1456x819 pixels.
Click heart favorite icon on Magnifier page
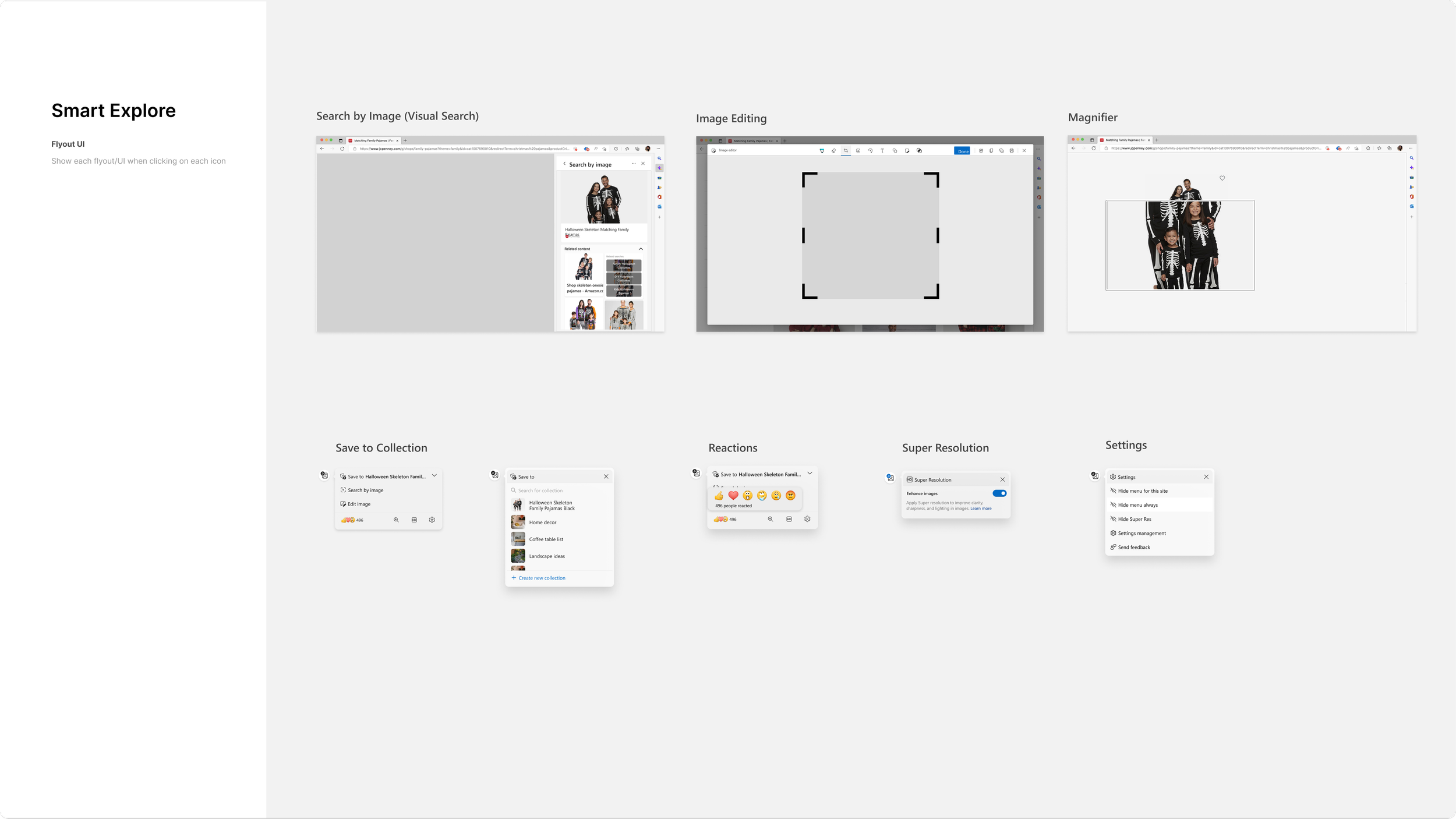[x=1222, y=178]
